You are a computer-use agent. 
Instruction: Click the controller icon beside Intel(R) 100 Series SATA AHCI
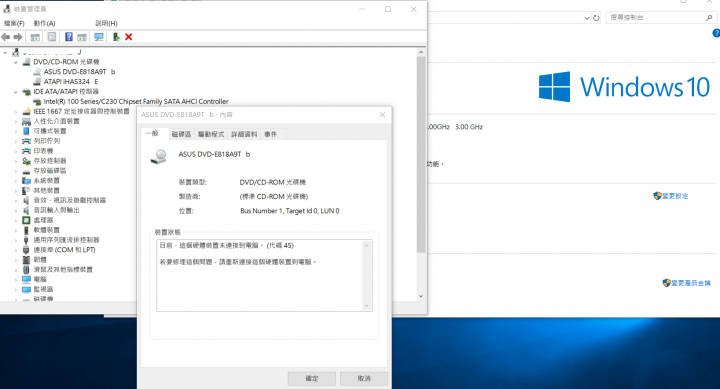37,101
